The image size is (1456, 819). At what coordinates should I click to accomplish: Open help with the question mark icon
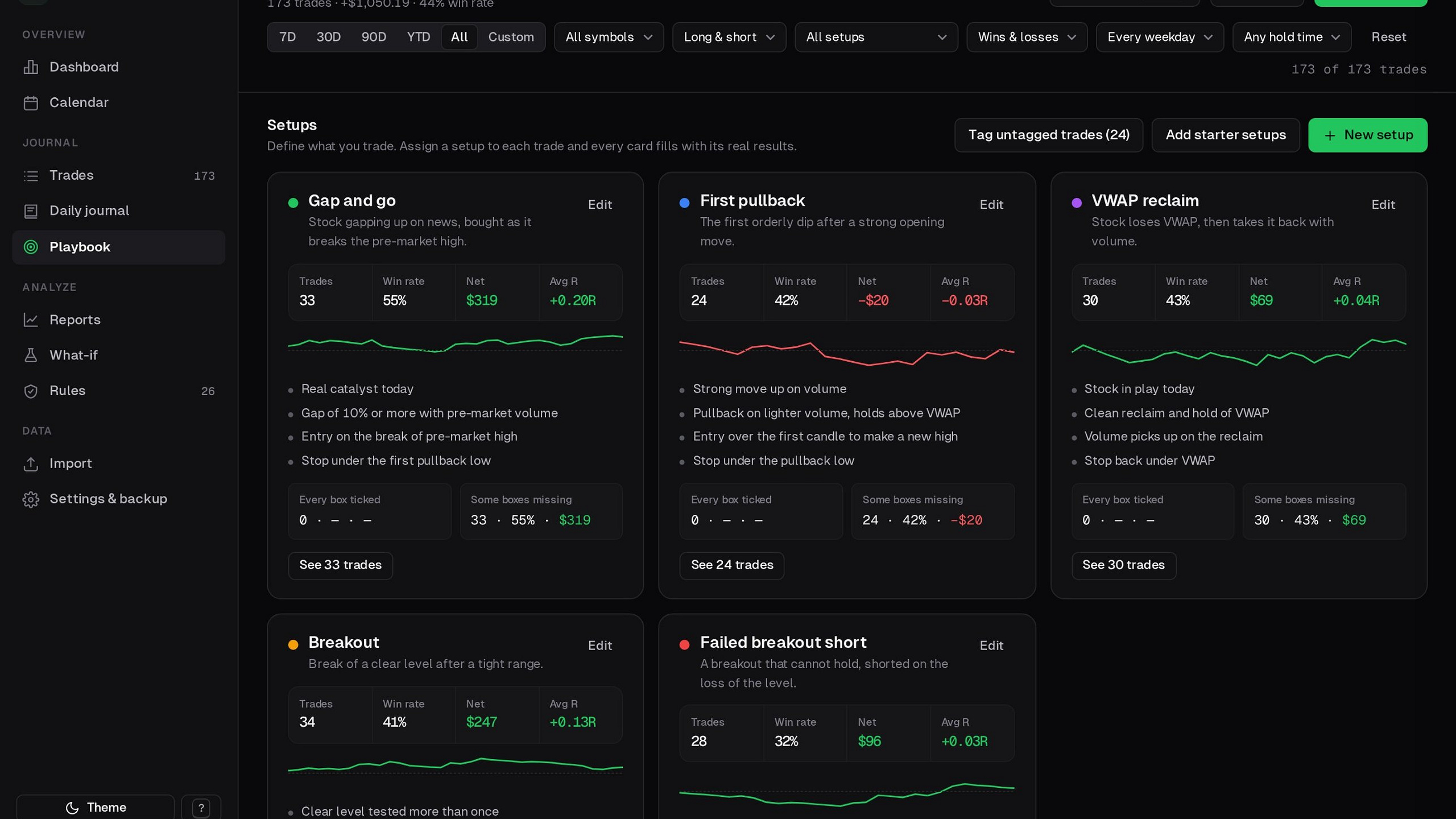201,808
